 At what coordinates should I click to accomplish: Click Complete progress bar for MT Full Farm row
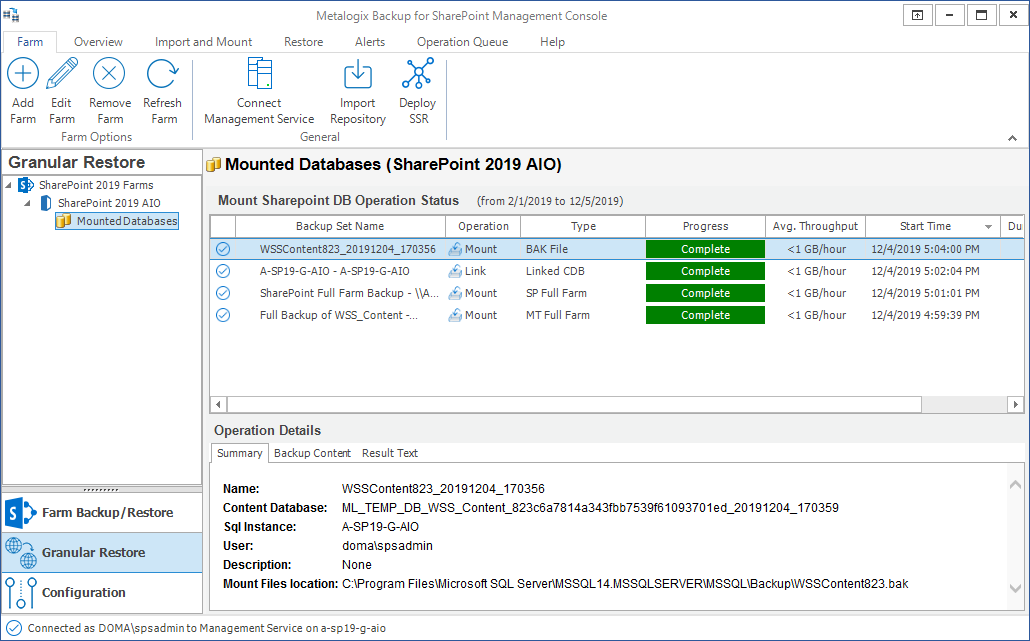click(705, 315)
